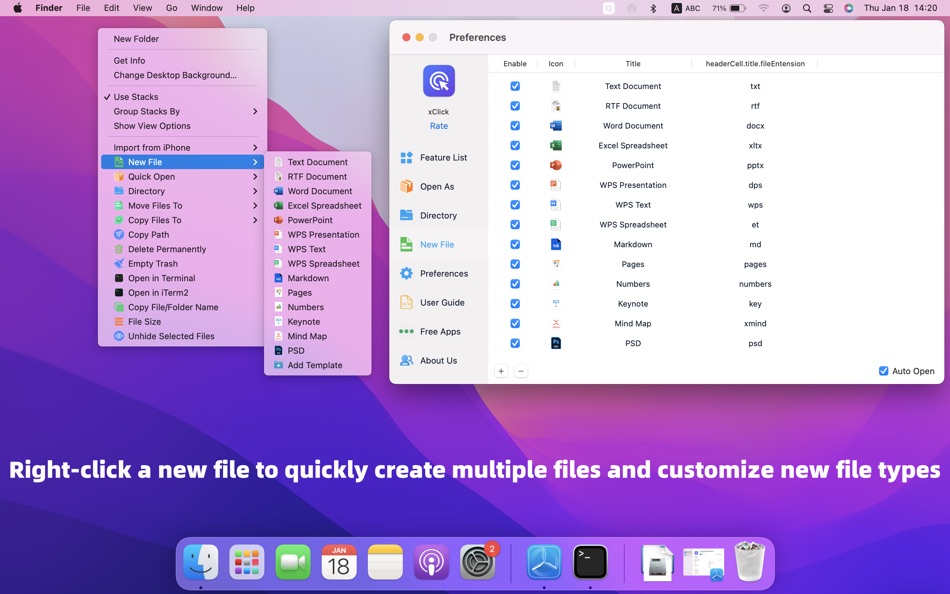
Task: Disable the Text Document checkbox
Action: point(515,86)
